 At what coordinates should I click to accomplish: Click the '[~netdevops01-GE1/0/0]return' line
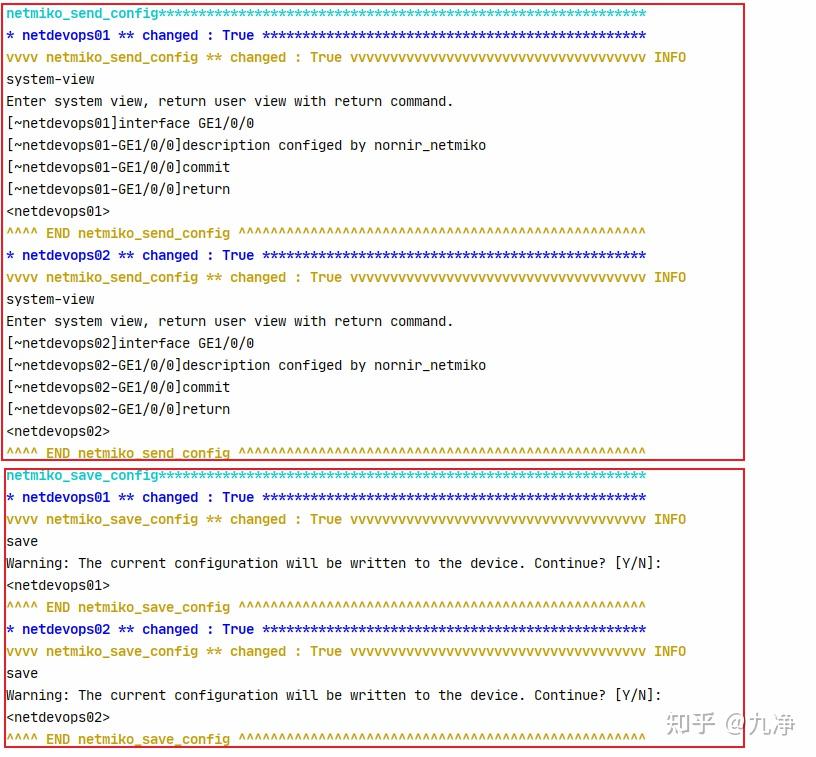(118, 189)
